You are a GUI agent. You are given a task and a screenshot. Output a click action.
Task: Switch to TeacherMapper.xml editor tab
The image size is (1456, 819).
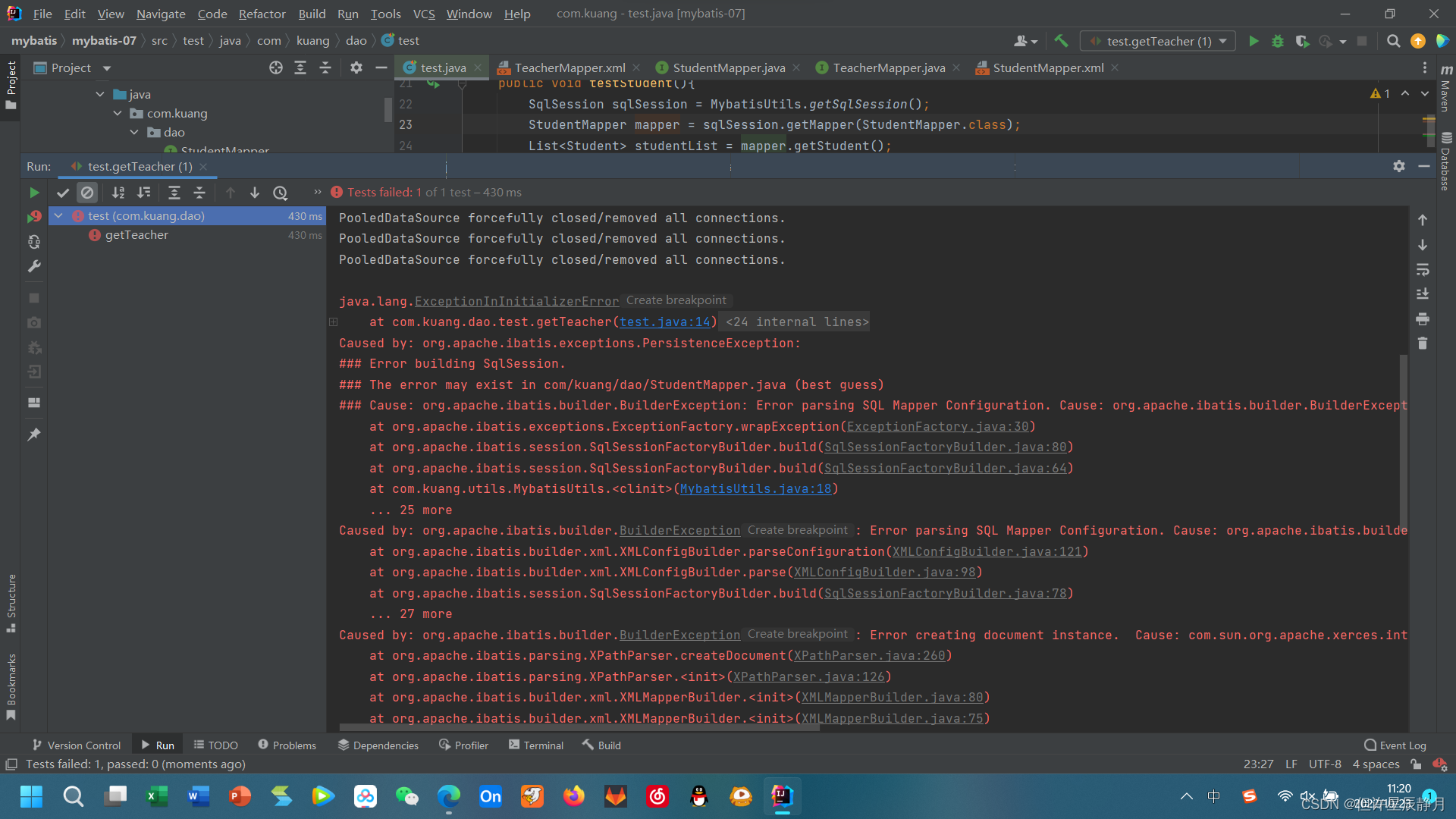pos(570,67)
